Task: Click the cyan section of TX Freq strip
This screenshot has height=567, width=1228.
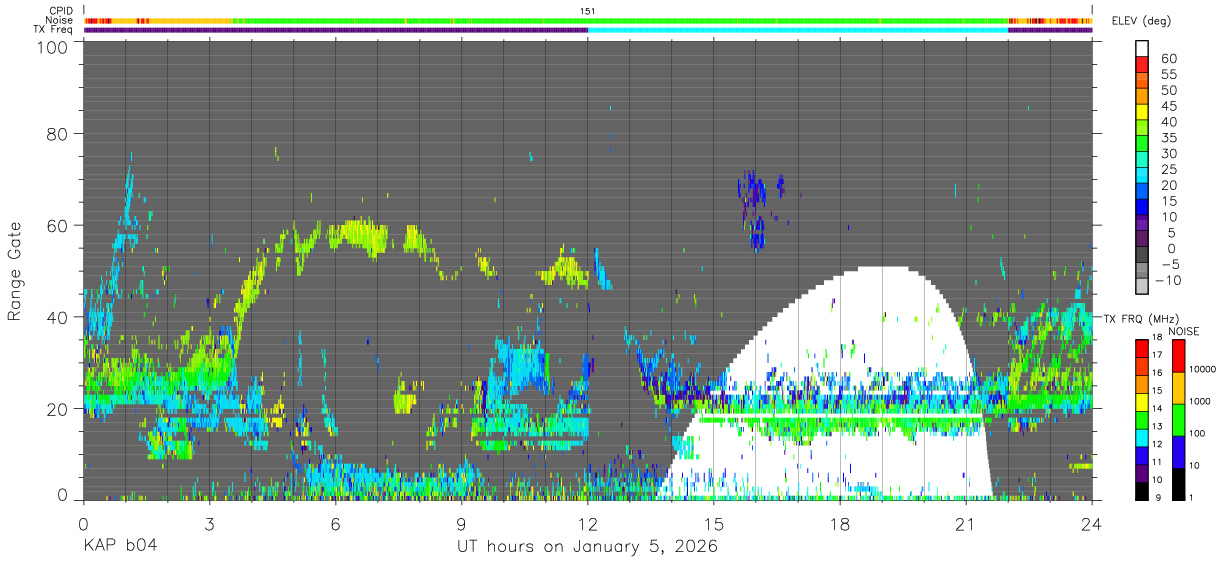Action: pyautogui.click(x=798, y=30)
